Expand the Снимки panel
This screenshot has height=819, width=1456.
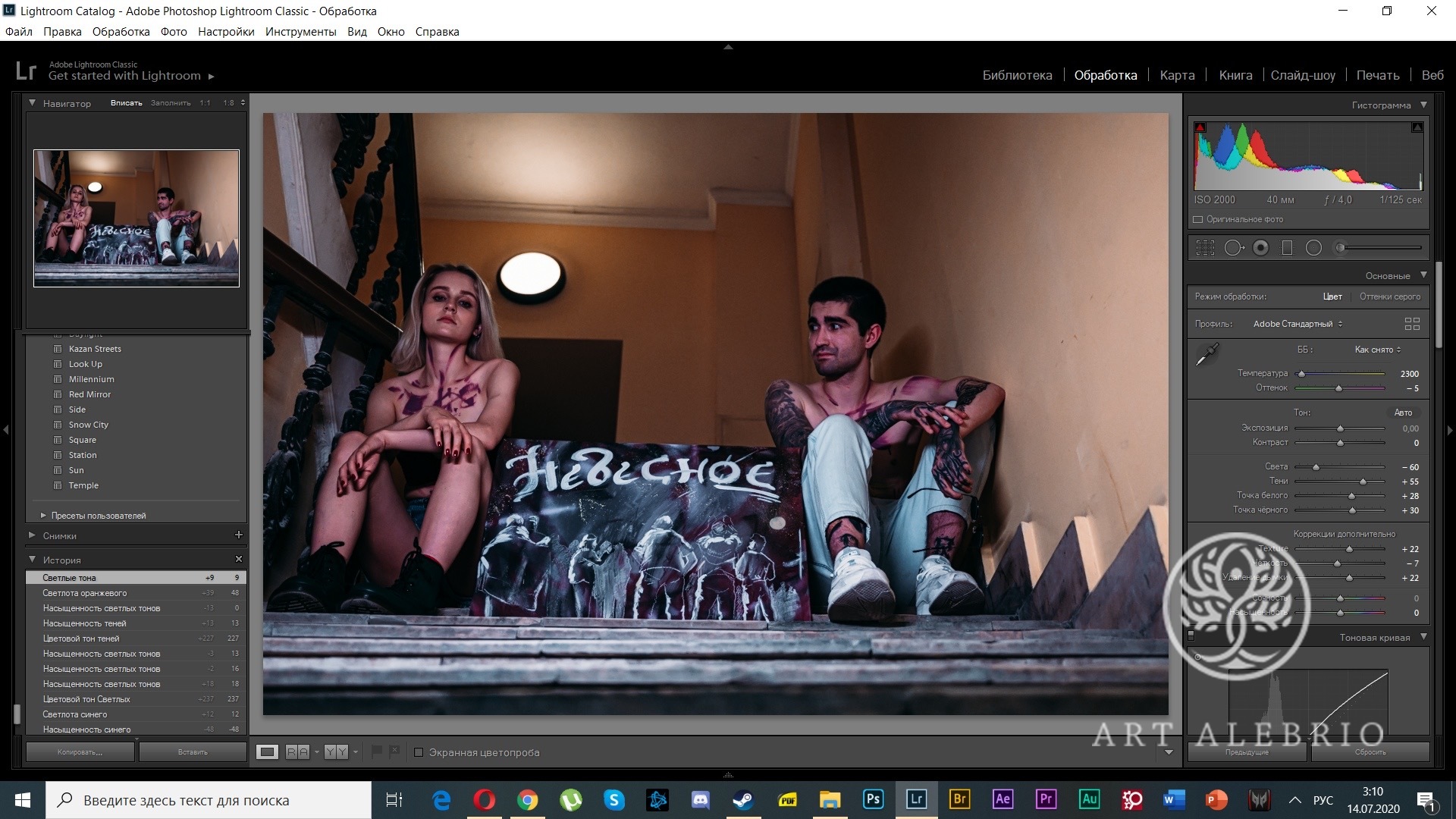33,535
